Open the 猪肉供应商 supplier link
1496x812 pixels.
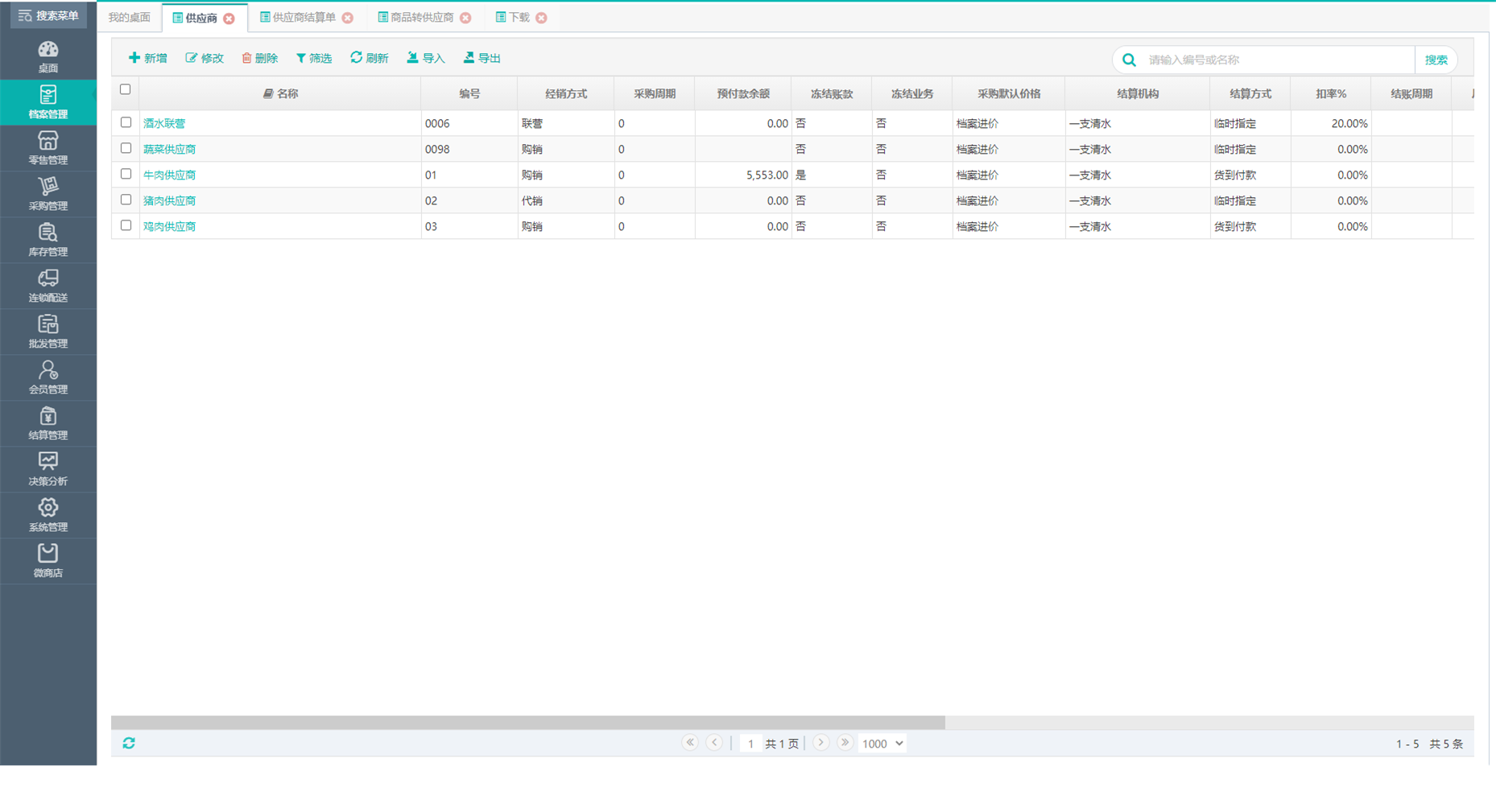pos(170,200)
